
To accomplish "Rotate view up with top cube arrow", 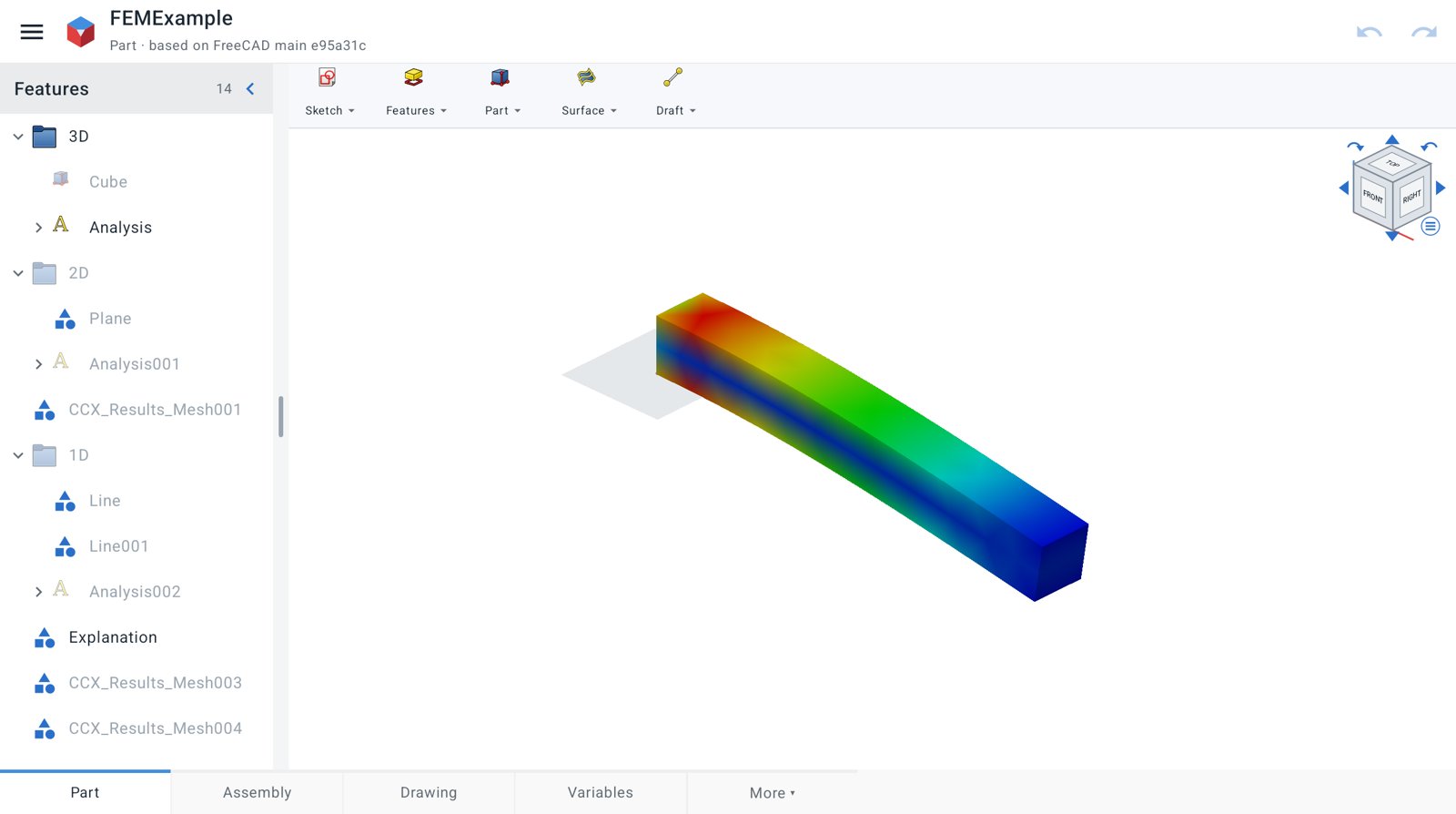I will coord(1392,139).
